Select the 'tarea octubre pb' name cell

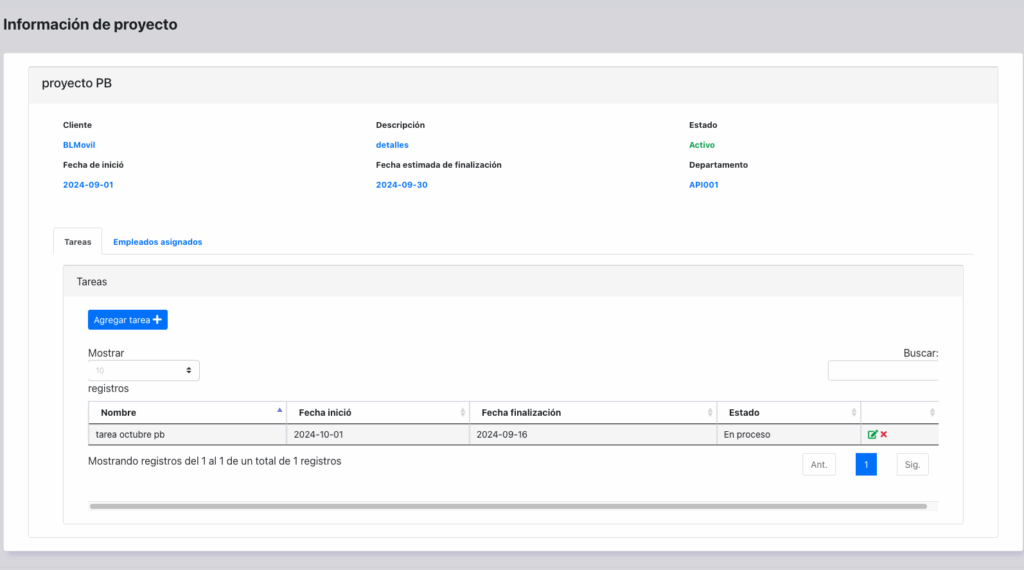(x=187, y=434)
